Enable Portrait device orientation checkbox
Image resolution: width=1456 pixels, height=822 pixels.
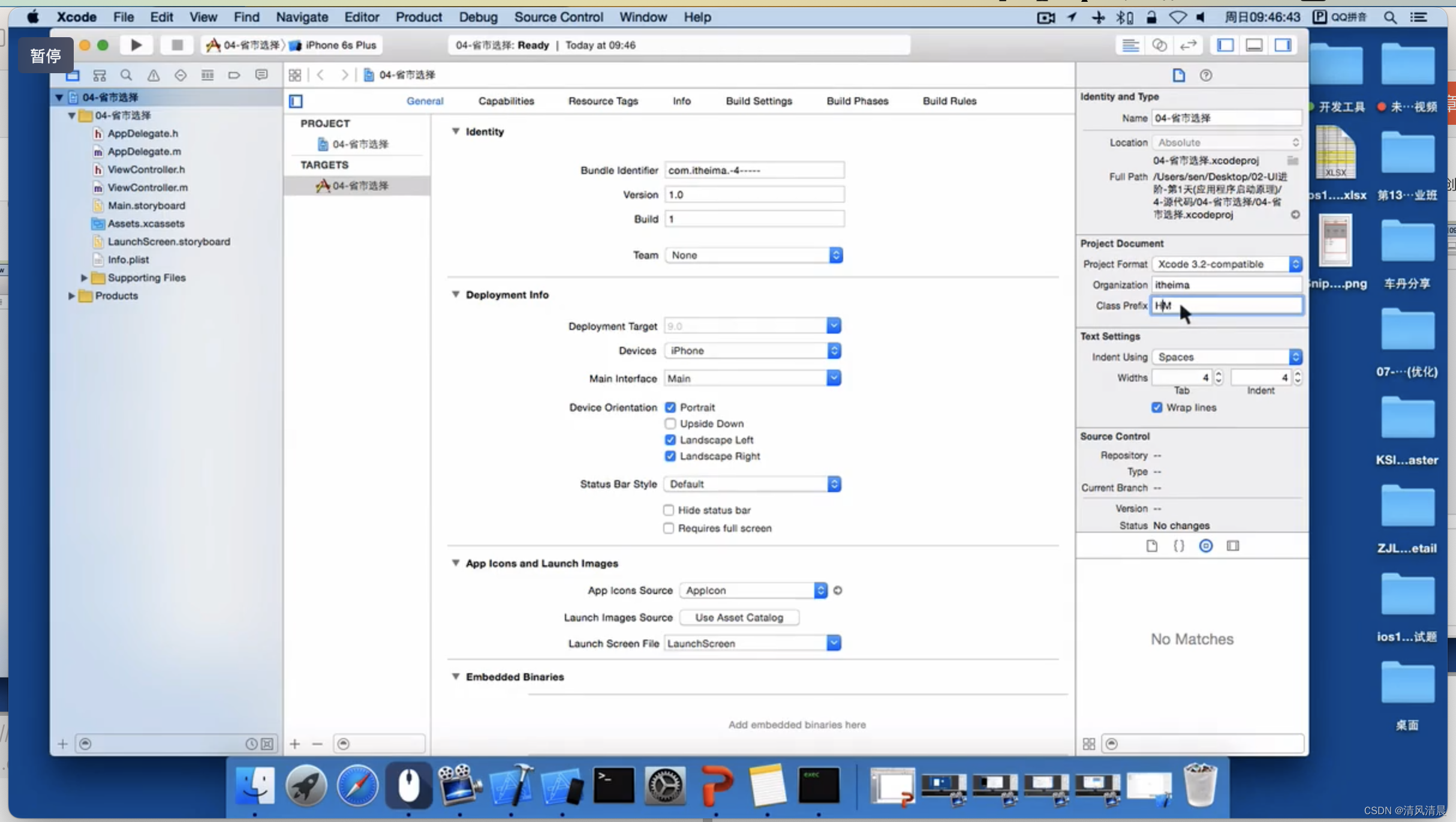click(x=670, y=407)
